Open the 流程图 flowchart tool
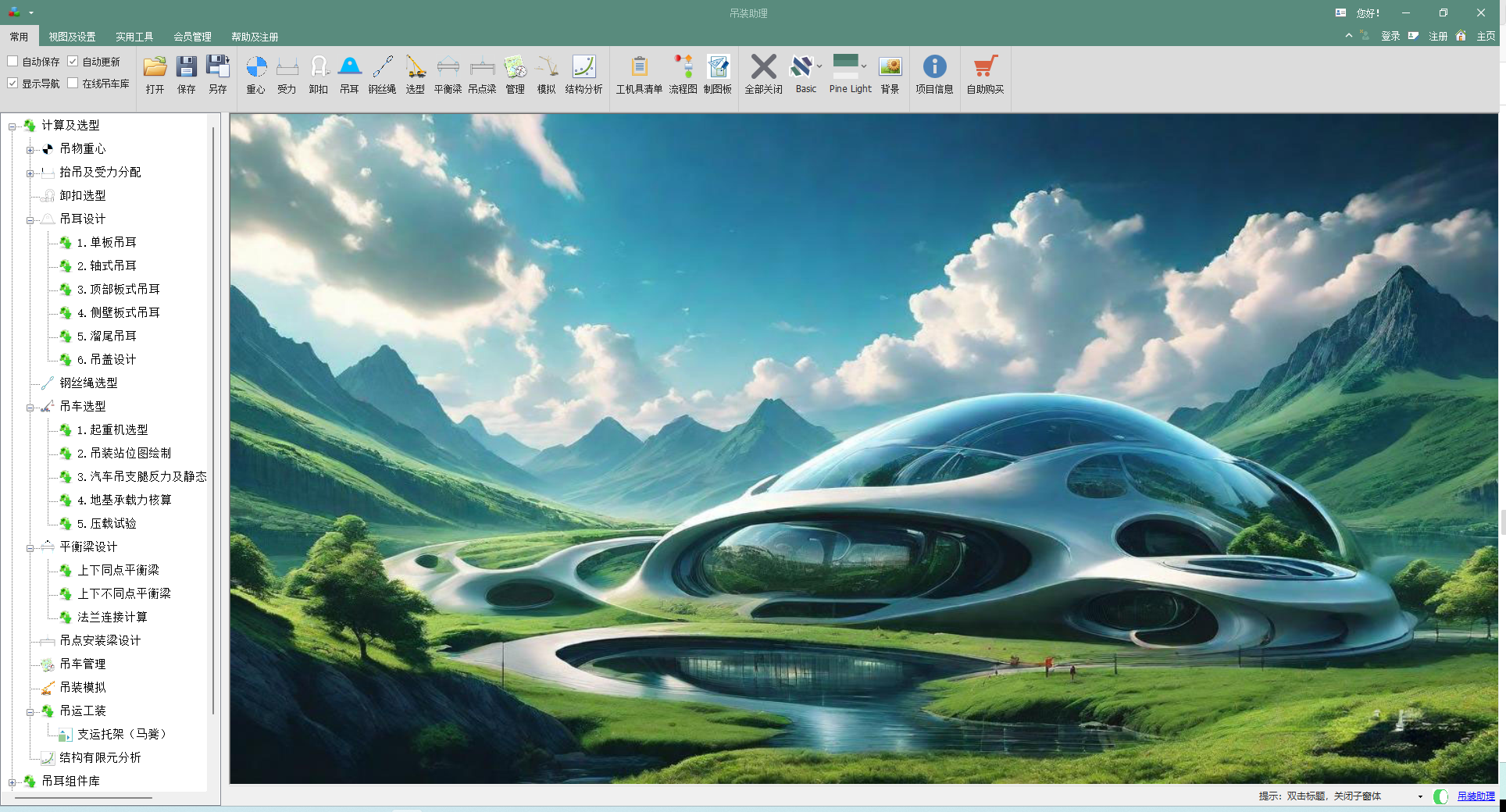Viewport: 1506px width, 812px height. coord(683,75)
